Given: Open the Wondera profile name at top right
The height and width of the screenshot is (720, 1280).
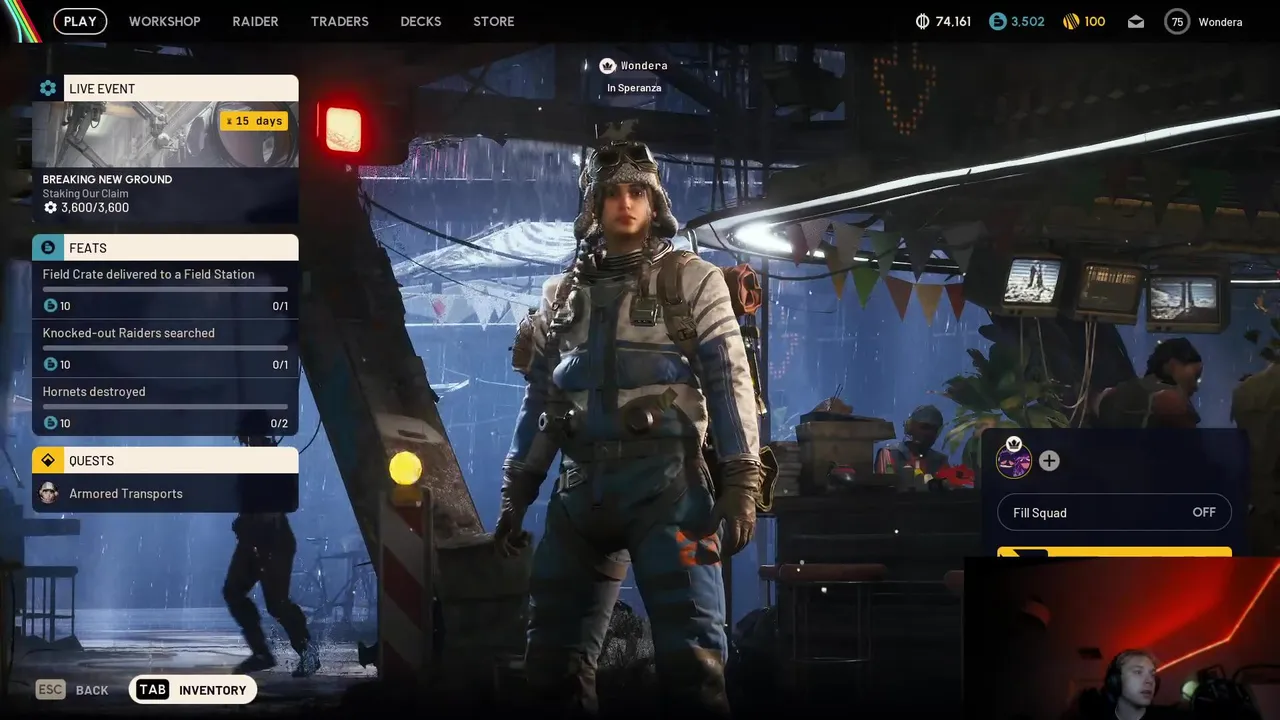Looking at the screenshot, I should (x=1220, y=21).
